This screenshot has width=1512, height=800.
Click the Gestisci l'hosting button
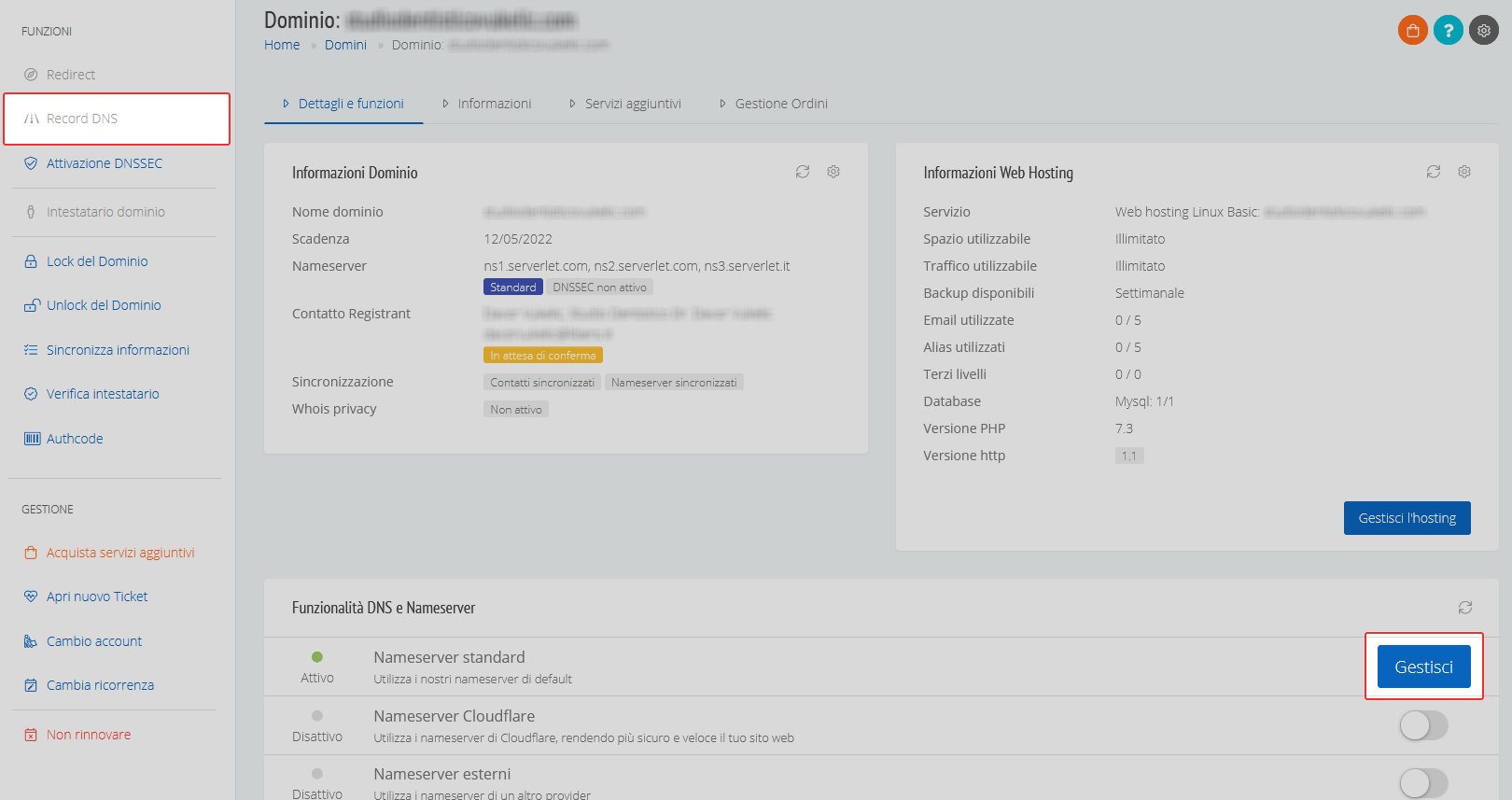click(1407, 518)
